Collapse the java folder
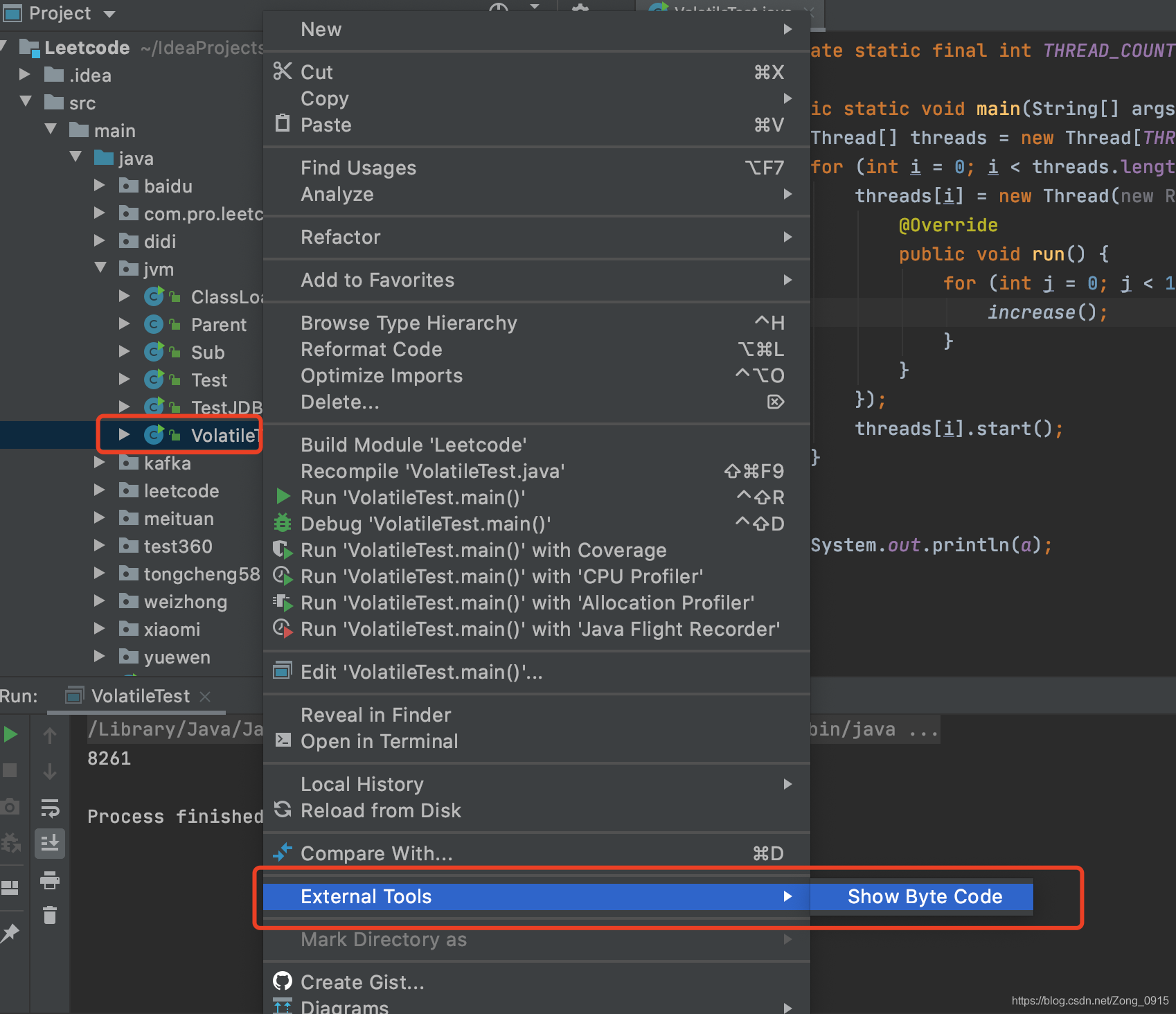1176x1014 pixels. point(75,157)
